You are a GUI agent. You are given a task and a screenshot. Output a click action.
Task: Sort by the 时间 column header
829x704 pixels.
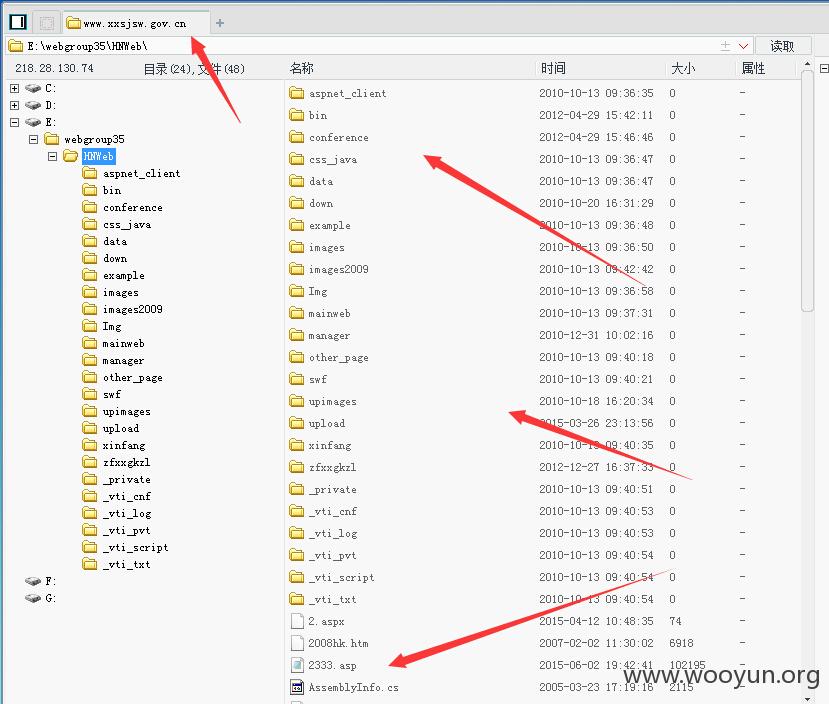(553, 68)
